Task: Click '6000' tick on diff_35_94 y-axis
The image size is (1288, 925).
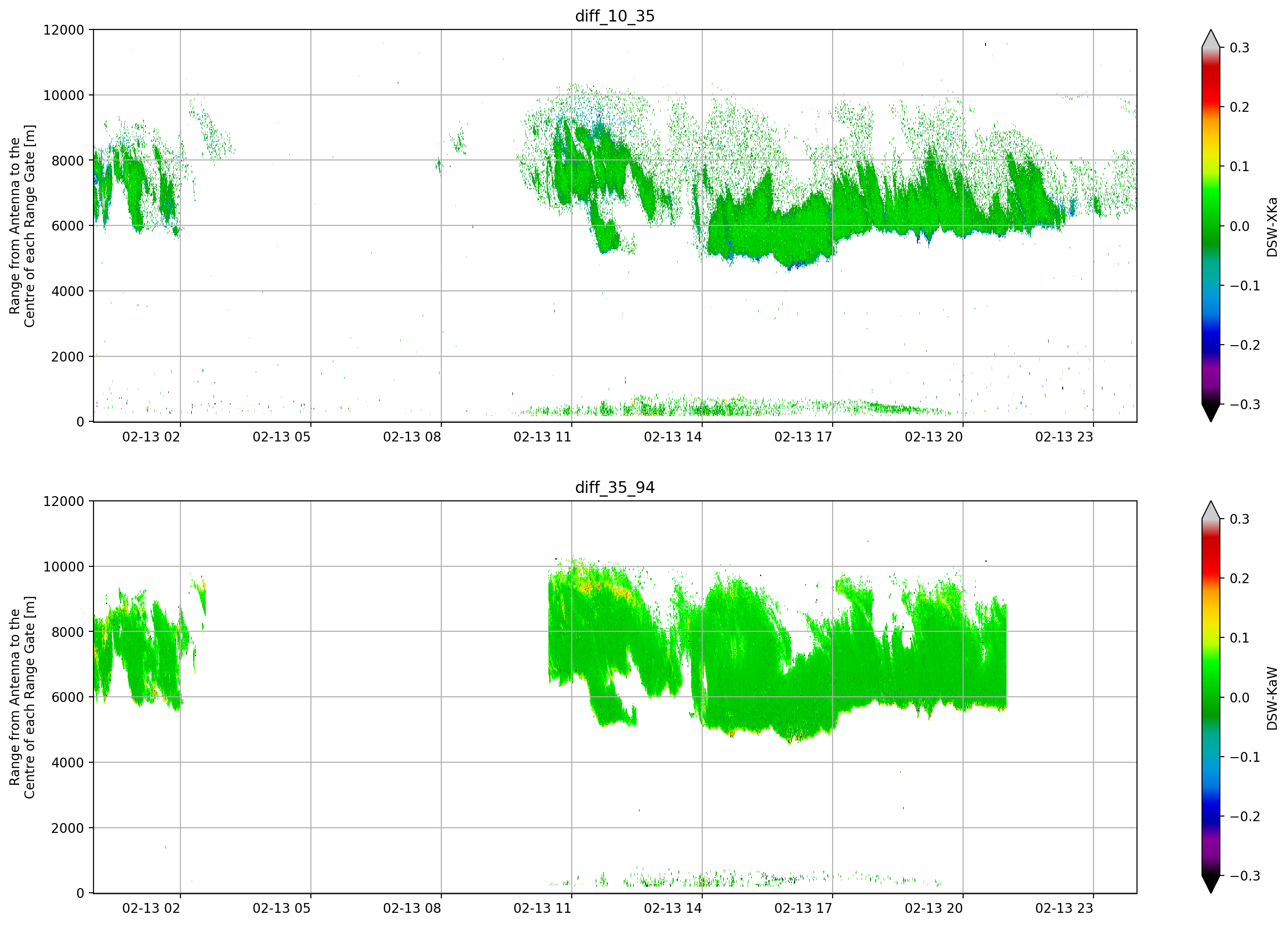Action: [x=68, y=698]
